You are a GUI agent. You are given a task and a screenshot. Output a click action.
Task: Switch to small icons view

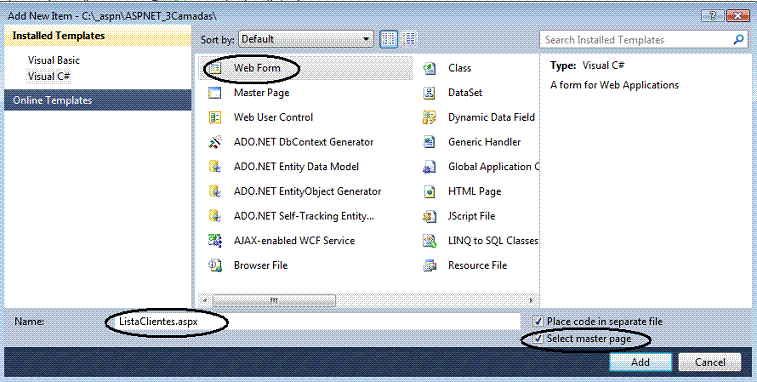[x=389, y=39]
